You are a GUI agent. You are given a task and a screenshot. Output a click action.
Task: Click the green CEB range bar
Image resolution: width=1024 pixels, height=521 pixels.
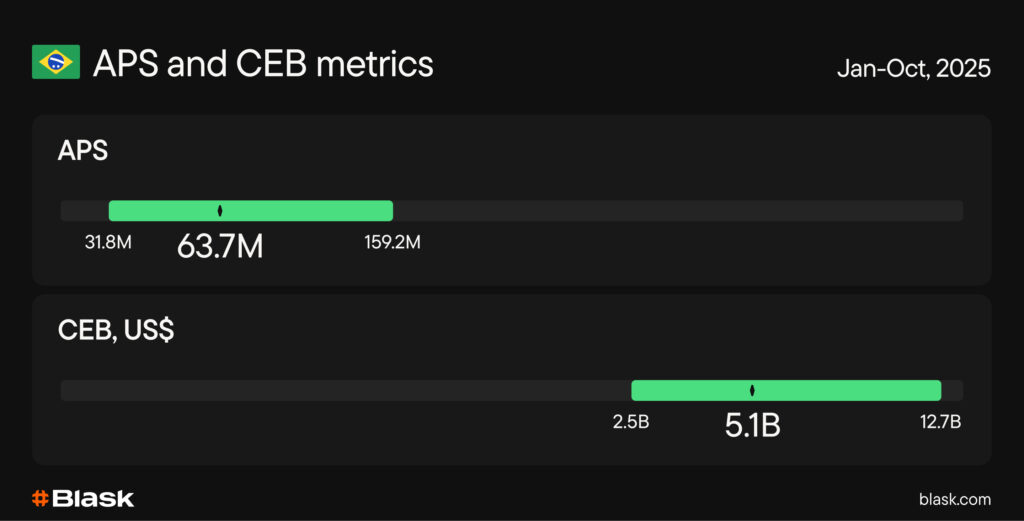click(x=850, y=390)
